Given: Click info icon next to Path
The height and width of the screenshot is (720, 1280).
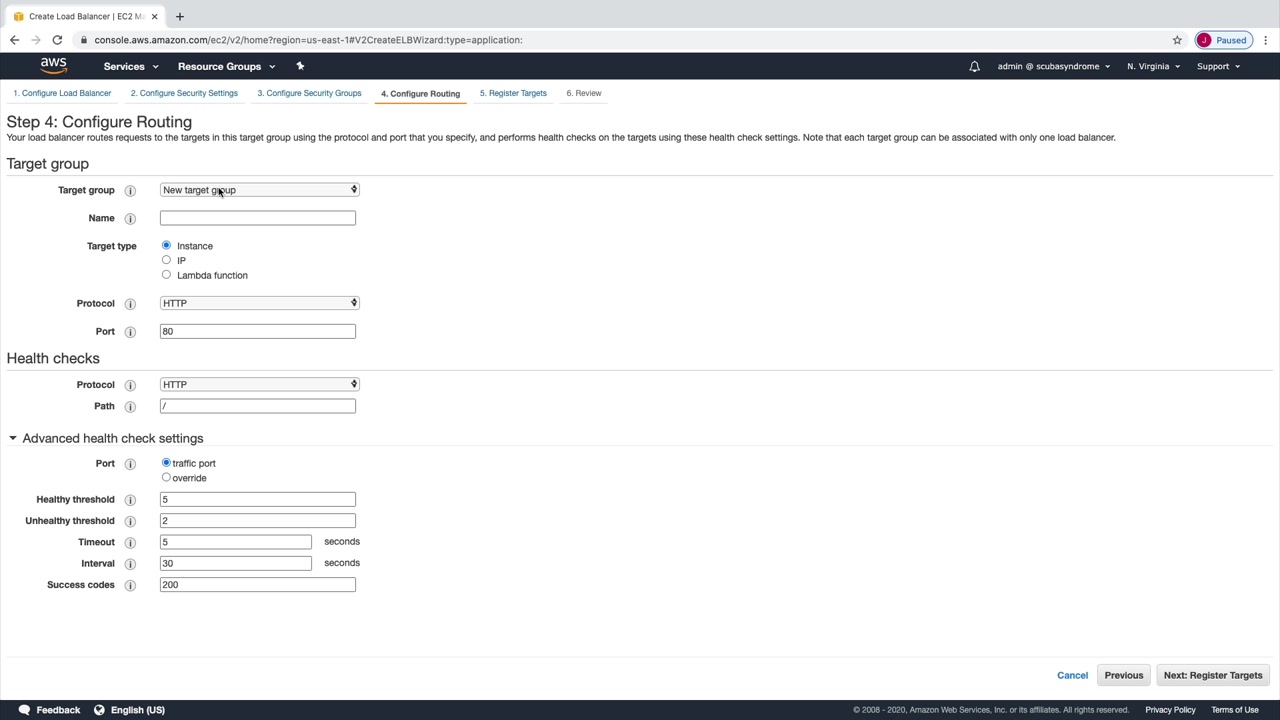Looking at the screenshot, I should 130,407.
